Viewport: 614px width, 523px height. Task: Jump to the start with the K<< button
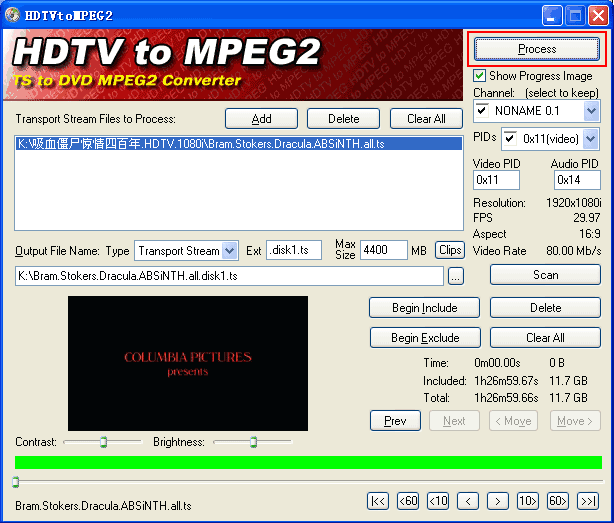pyautogui.click(x=378, y=501)
